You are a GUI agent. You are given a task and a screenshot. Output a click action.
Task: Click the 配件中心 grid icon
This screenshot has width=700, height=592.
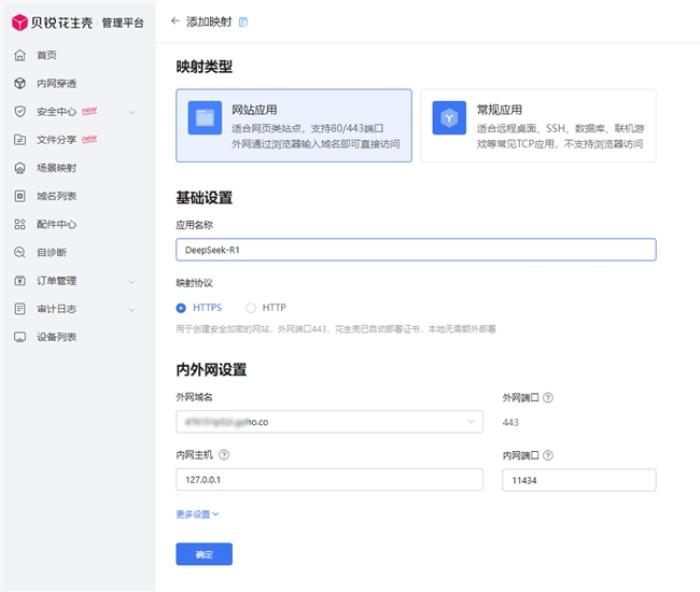(x=20, y=224)
